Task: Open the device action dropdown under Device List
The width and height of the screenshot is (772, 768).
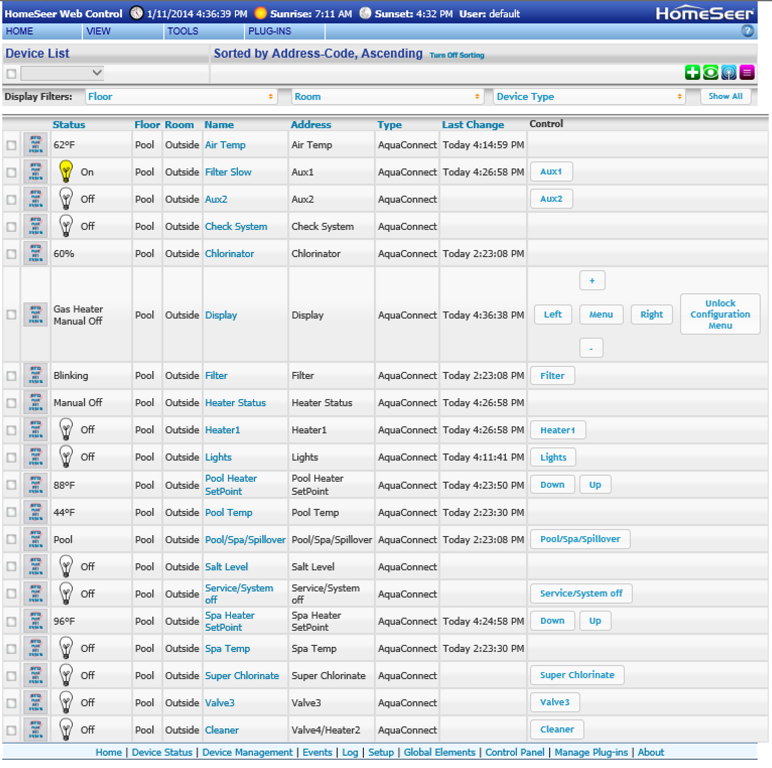Action: (x=62, y=73)
